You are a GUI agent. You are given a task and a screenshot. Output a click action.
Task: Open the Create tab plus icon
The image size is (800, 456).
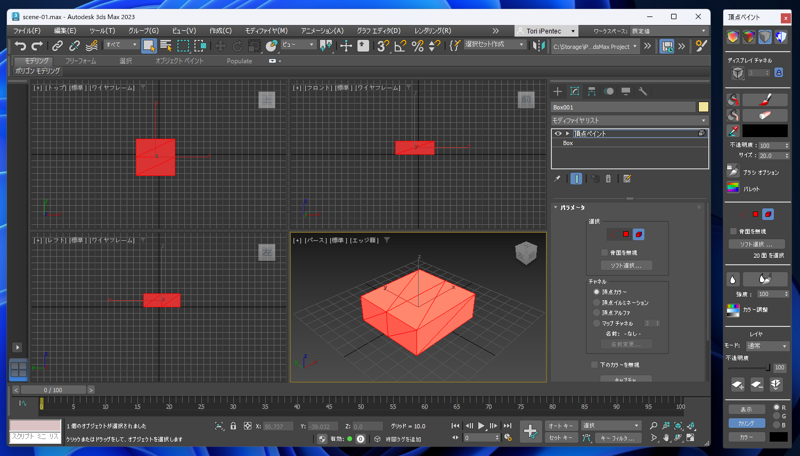558,91
